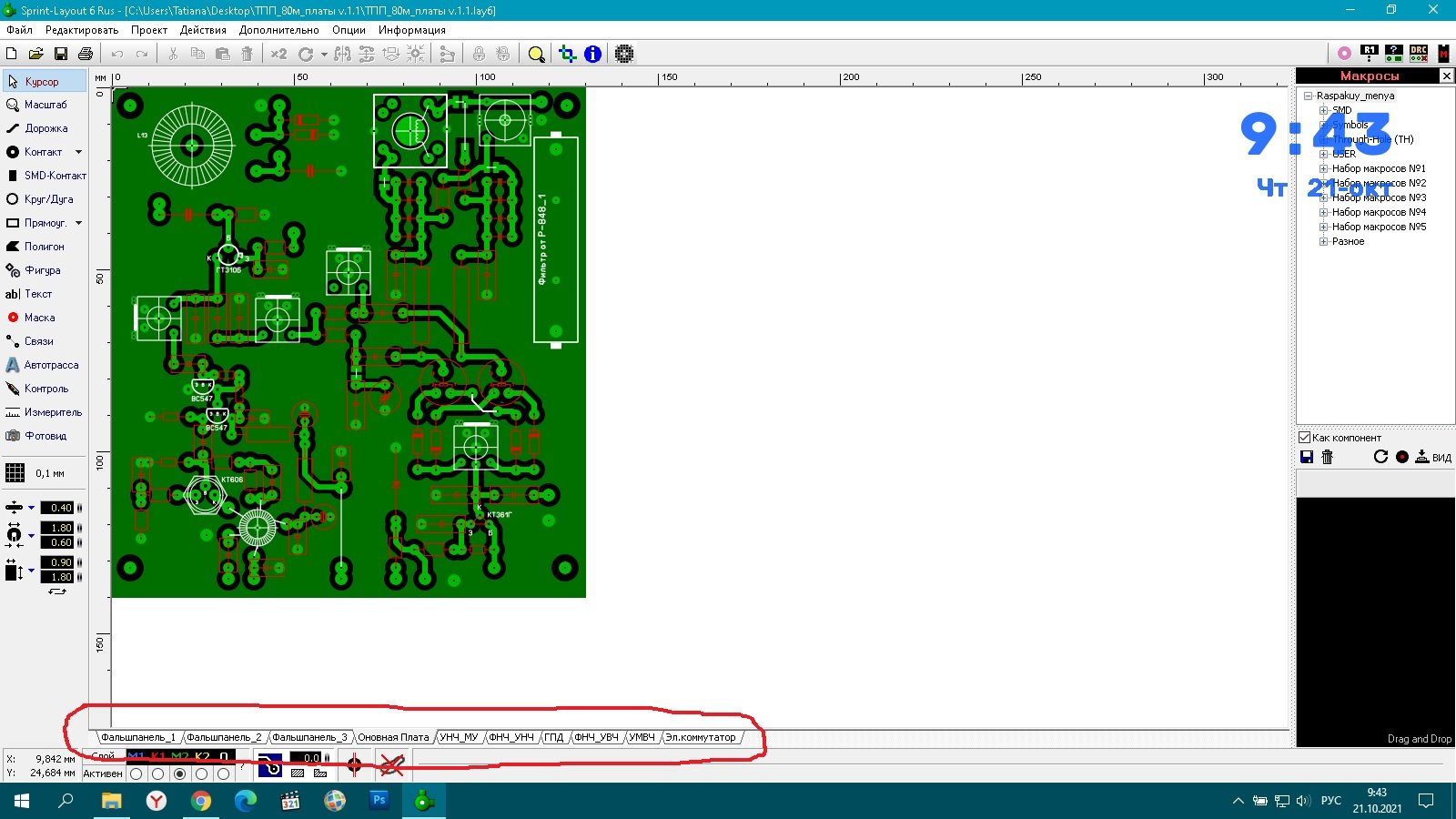Click the rotate toolbar icon
The image size is (1456, 819).
[x=305, y=55]
